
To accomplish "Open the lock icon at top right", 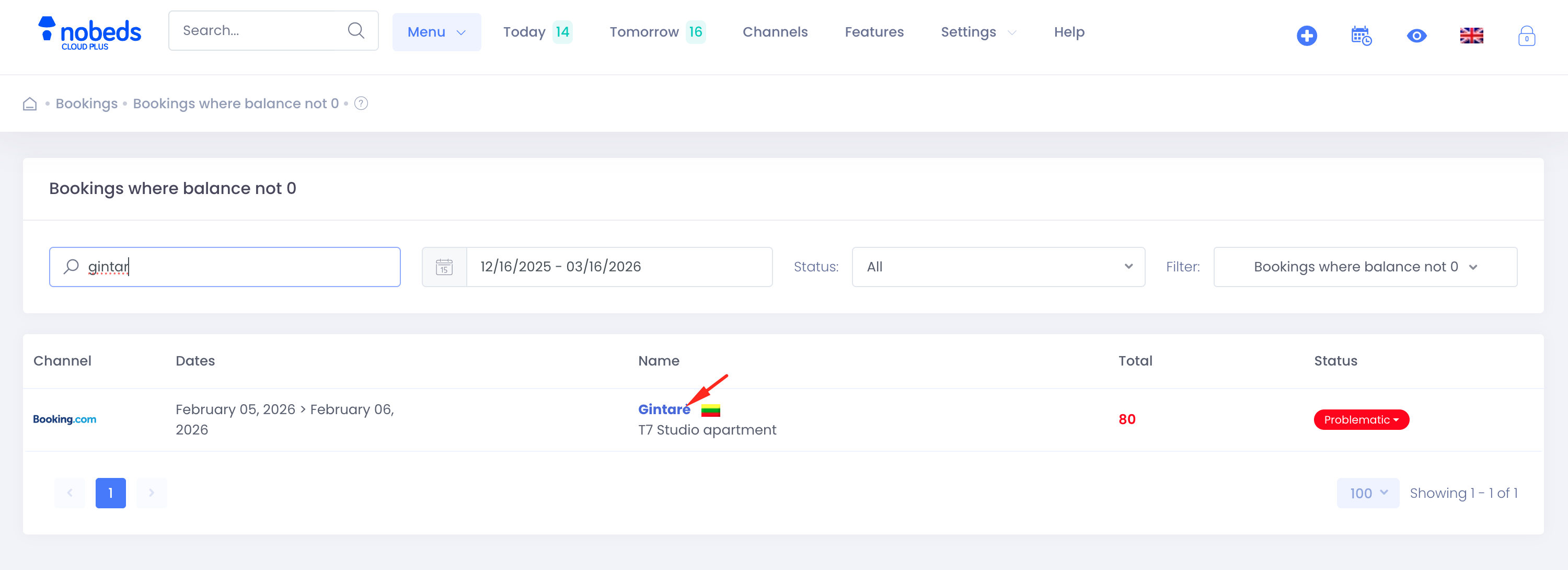I will click(1526, 36).
